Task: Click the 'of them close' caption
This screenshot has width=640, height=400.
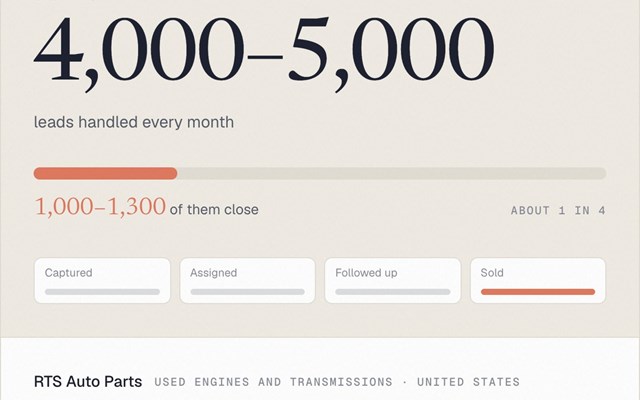Action: 214,210
